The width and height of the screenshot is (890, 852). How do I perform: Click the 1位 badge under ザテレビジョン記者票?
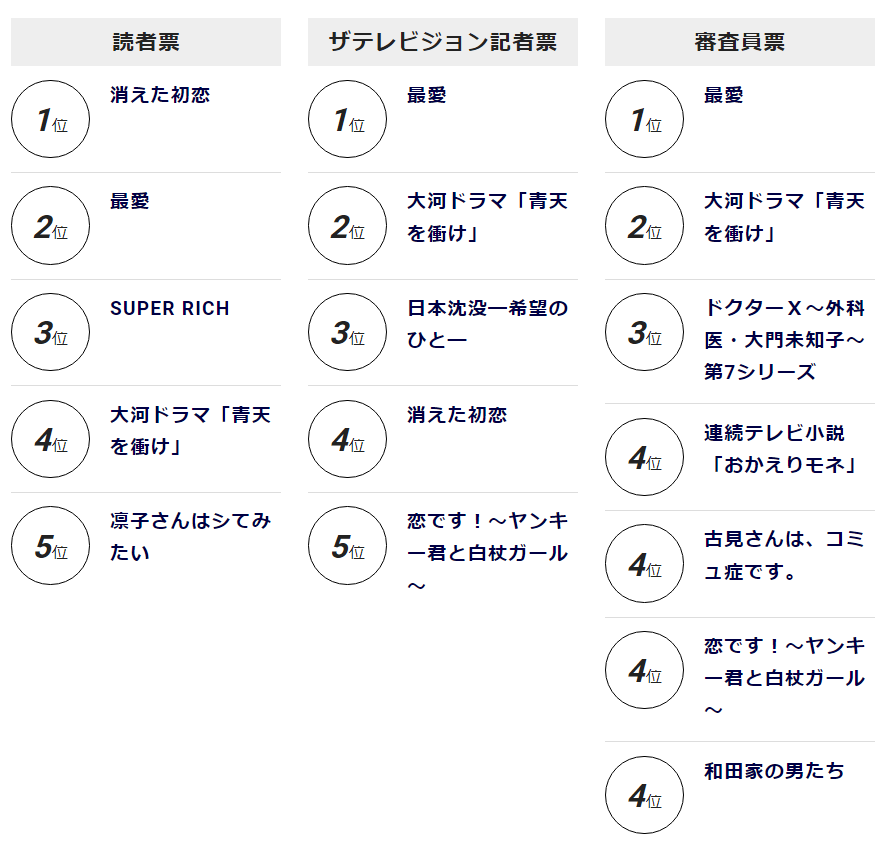[x=347, y=119]
